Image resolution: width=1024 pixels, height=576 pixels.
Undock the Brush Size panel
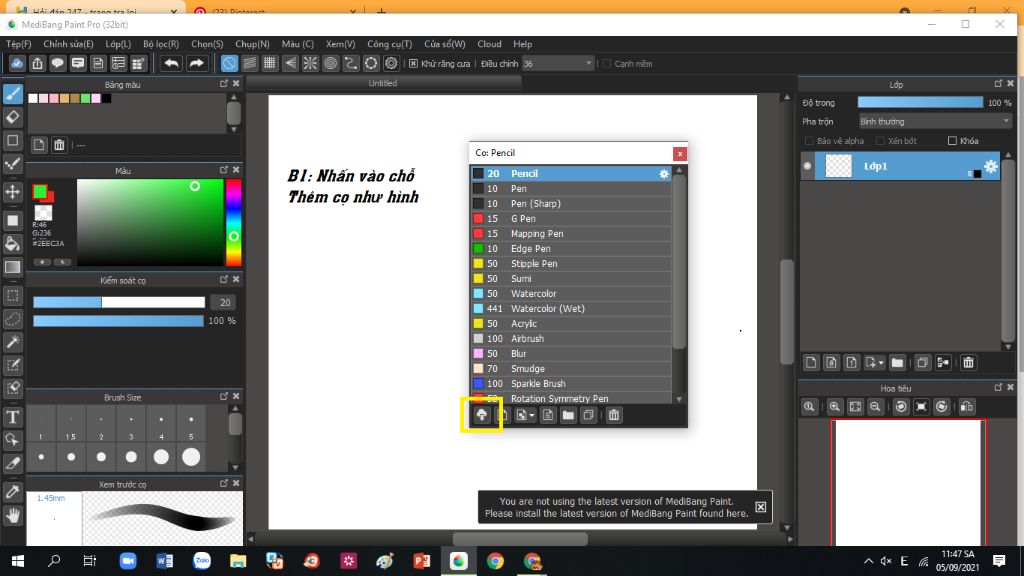(224, 396)
